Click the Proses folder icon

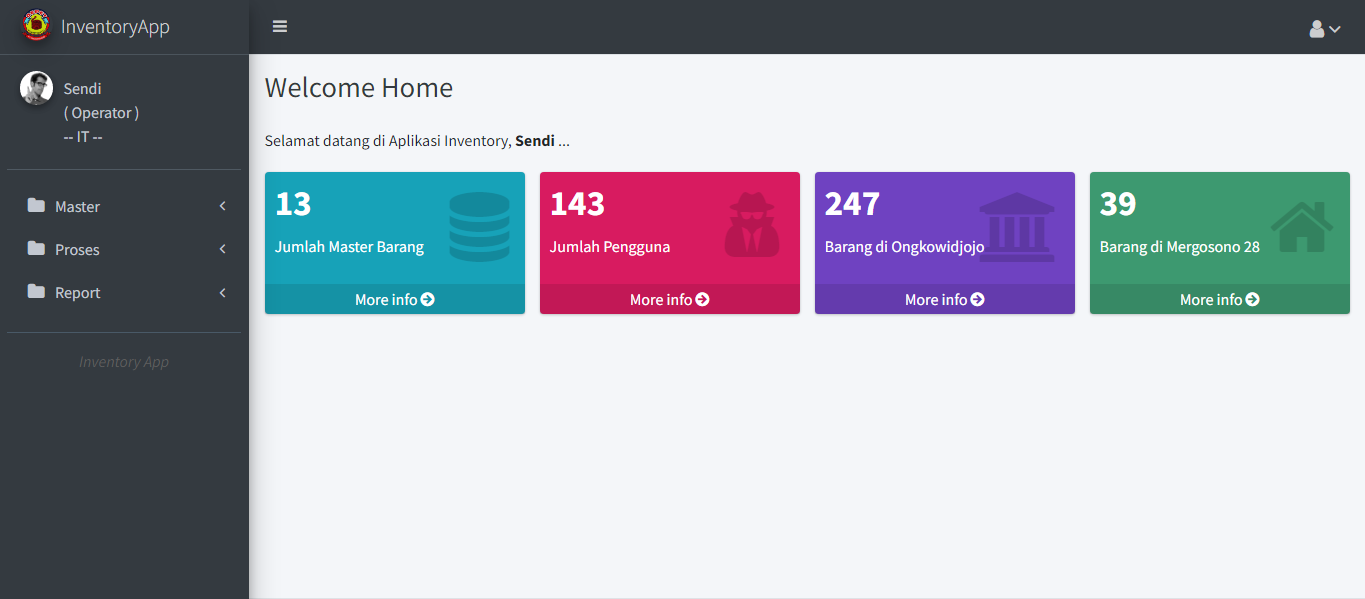pyautogui.click(x=37, y=249)
